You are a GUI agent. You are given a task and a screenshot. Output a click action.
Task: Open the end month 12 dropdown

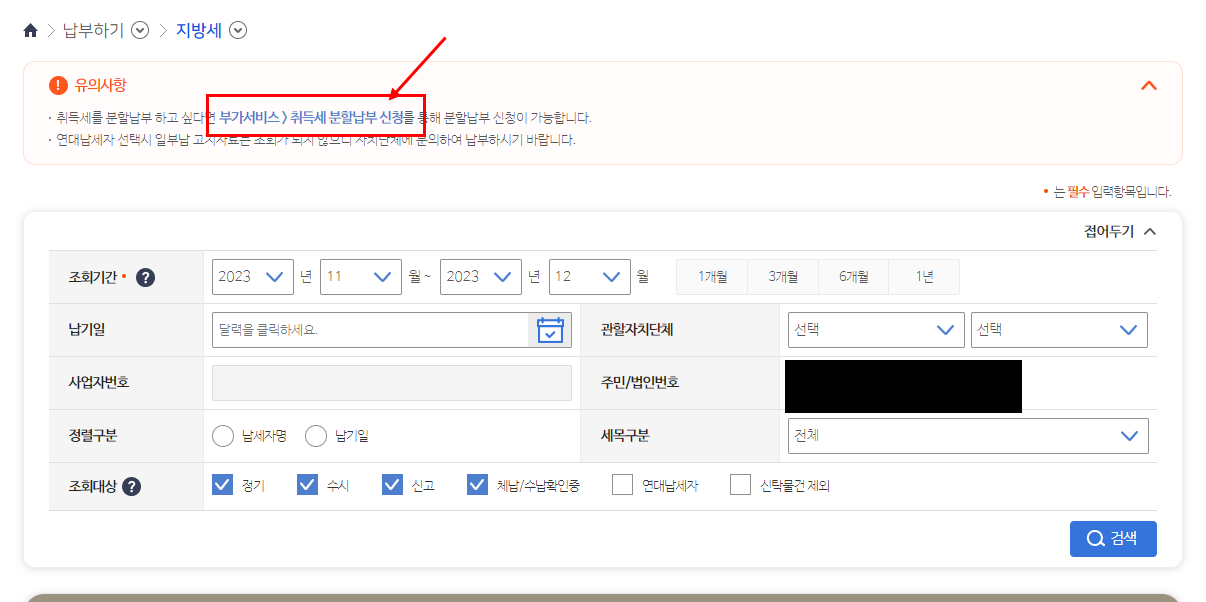pyautogui.click(x=589, y=278)
